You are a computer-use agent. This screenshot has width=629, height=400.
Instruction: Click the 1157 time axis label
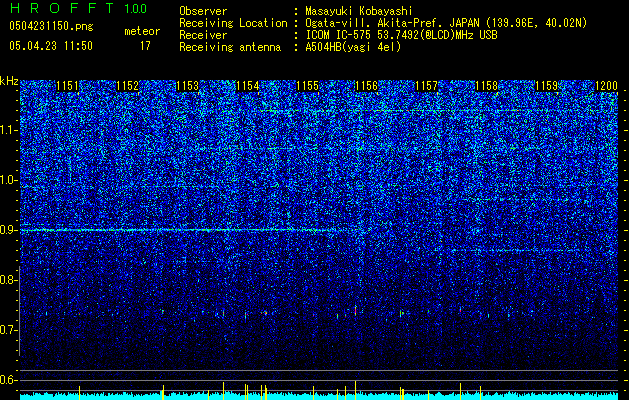click(x=426, y=86)
